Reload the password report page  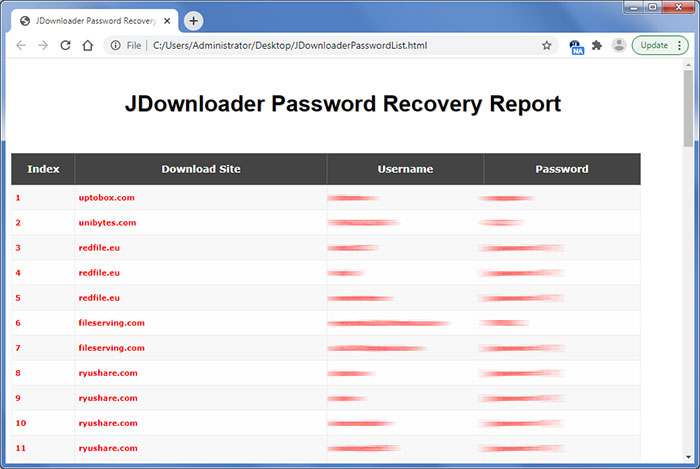click(66, 45)
